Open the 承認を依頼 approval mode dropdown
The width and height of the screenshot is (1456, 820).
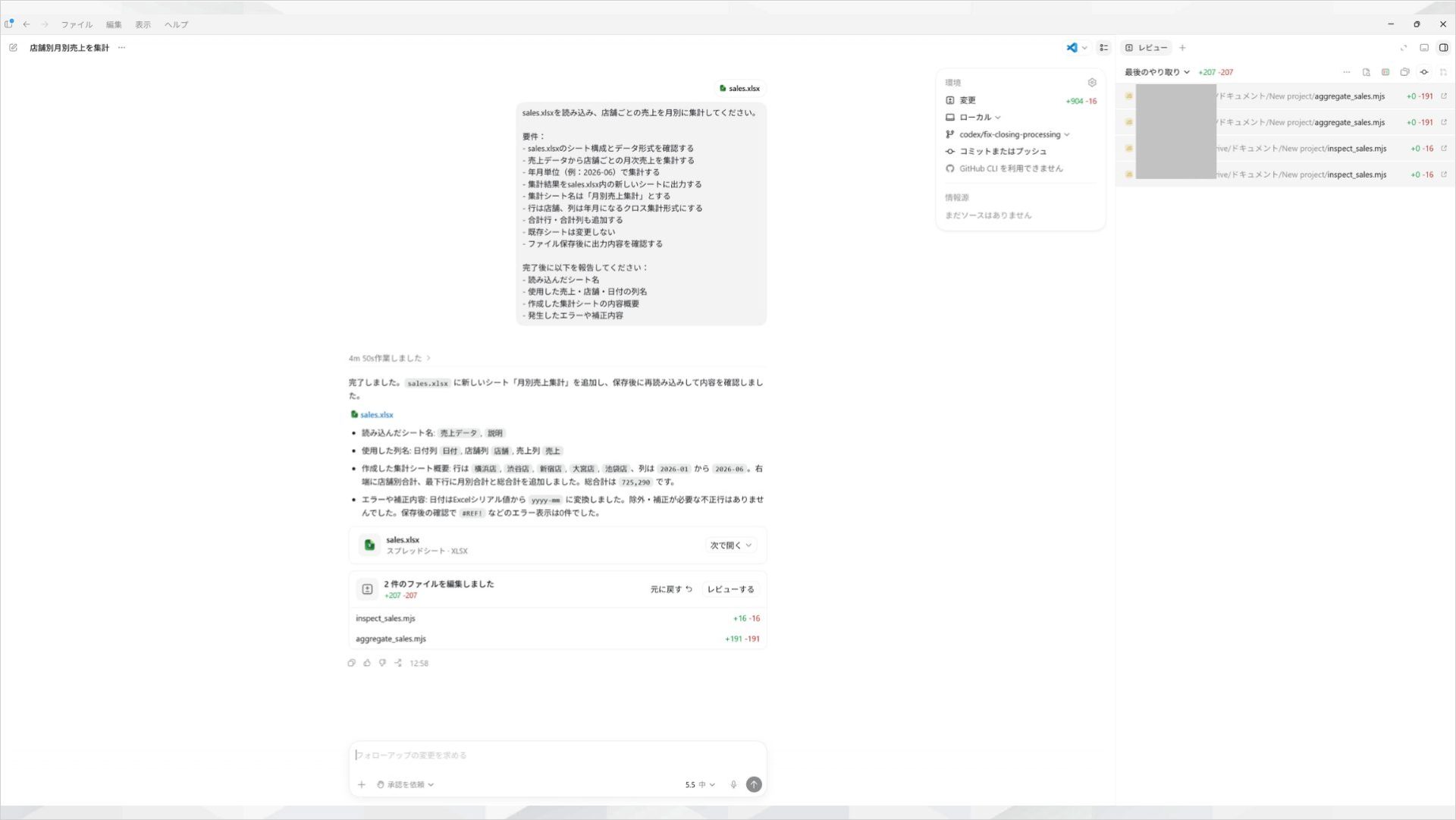pos(406,785)
